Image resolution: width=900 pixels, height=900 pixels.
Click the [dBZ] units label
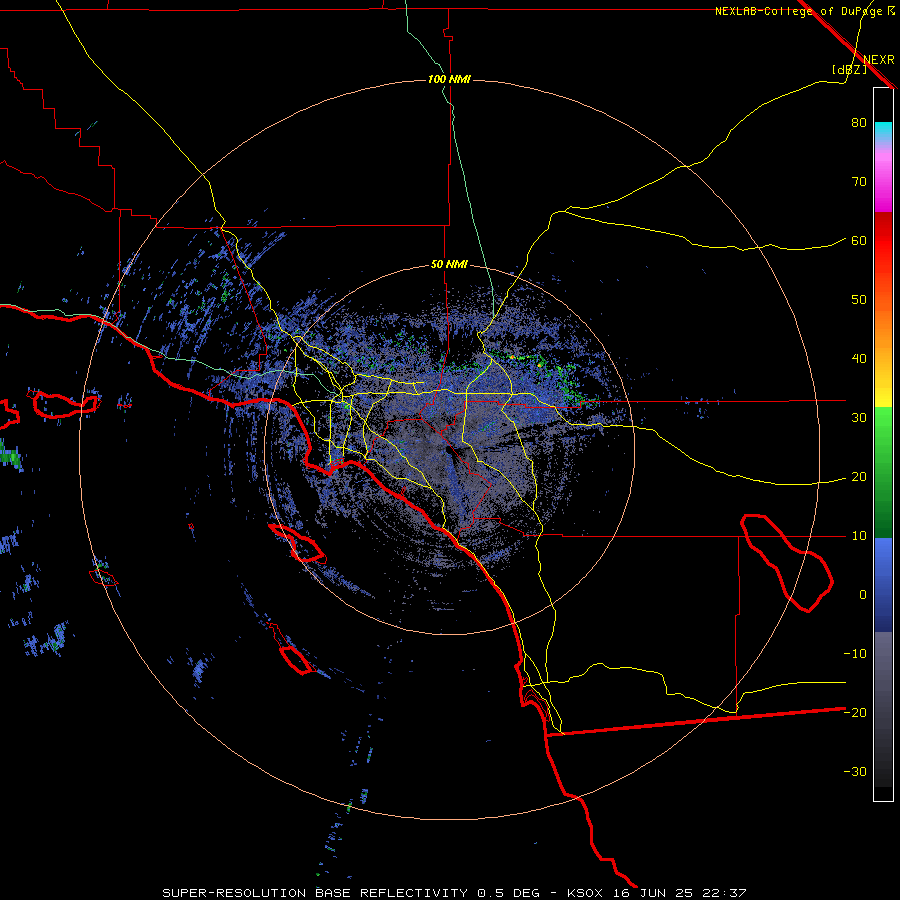click(x=849, y=69)
